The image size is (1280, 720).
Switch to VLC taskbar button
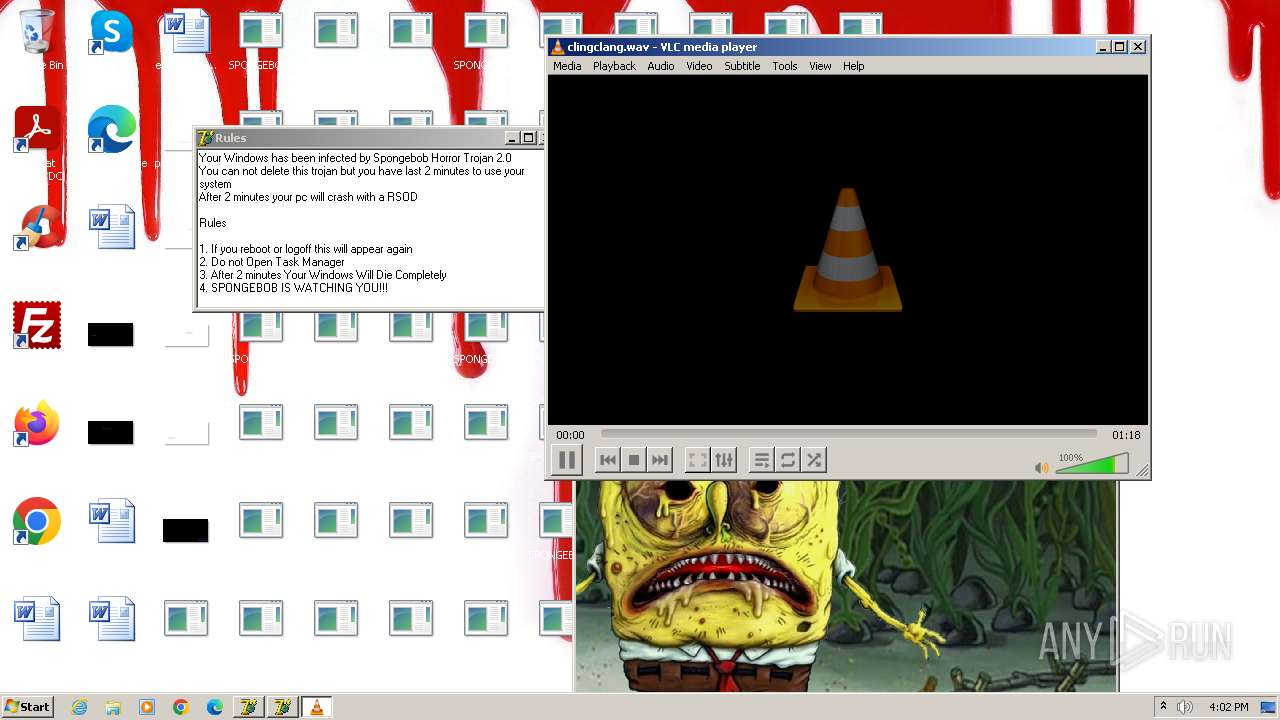(317, 707)
